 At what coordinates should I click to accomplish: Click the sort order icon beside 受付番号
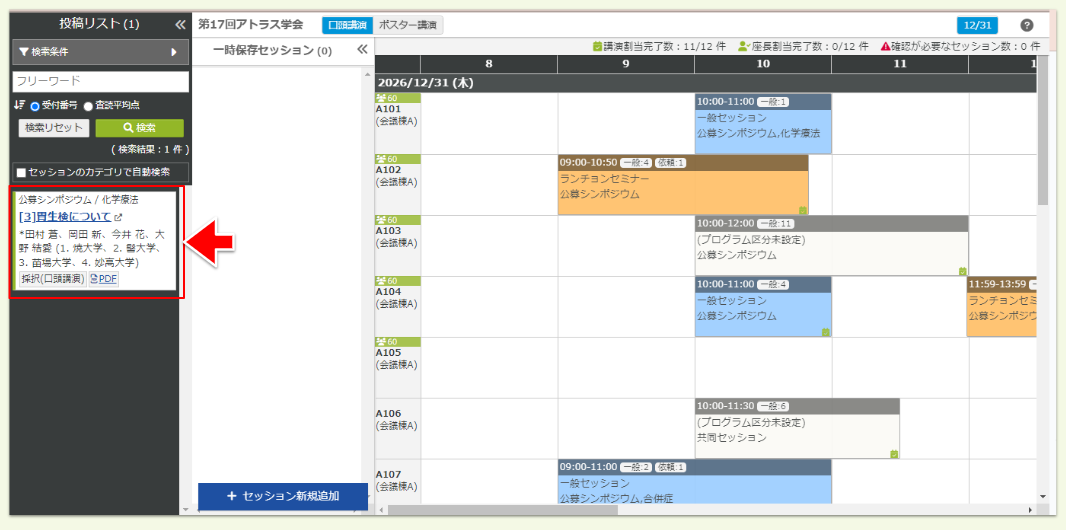[x=19, y=105]
